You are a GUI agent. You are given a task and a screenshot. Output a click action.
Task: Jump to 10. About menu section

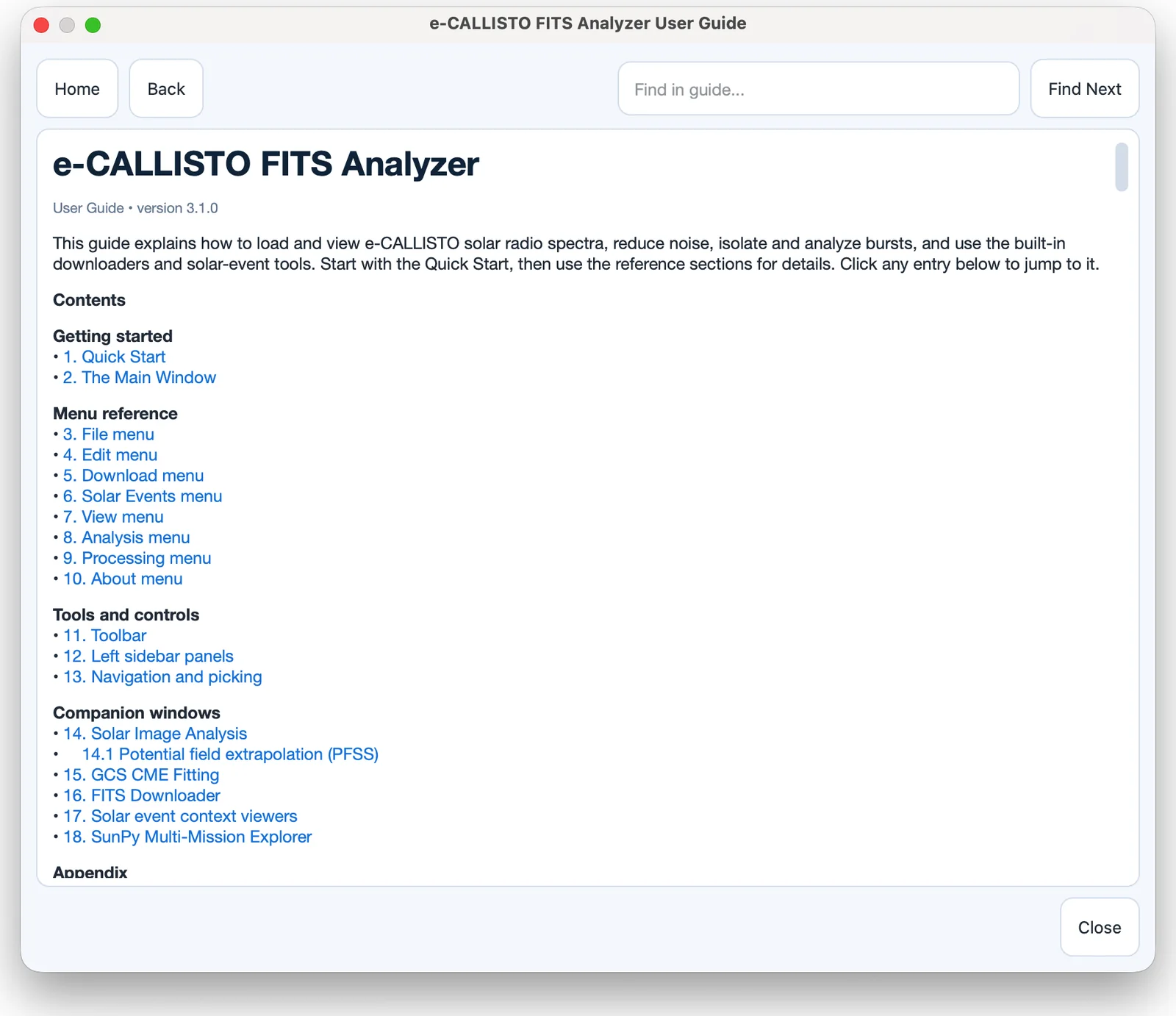tap(123, 579)
